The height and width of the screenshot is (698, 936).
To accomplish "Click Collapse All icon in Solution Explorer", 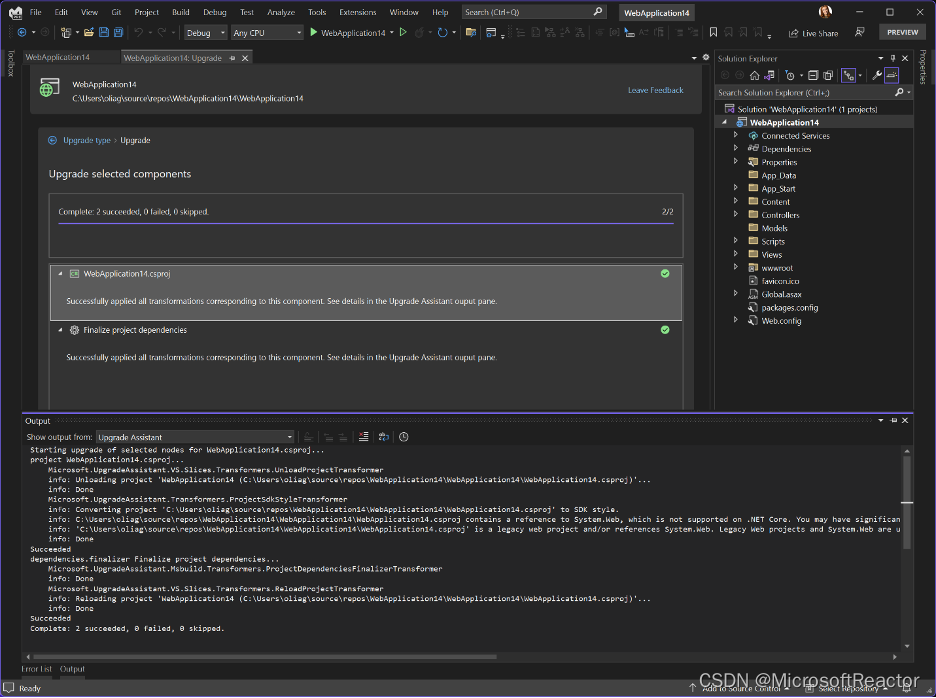I will pos(813,75).
